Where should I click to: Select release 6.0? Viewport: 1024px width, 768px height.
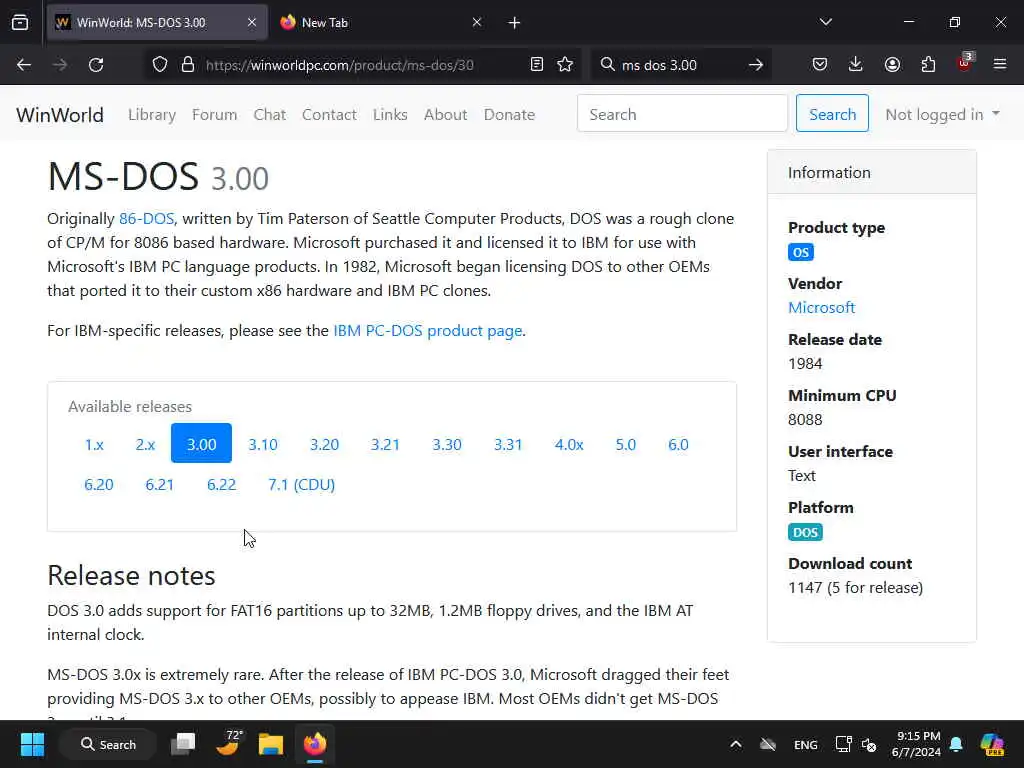(x=678, y=445)
